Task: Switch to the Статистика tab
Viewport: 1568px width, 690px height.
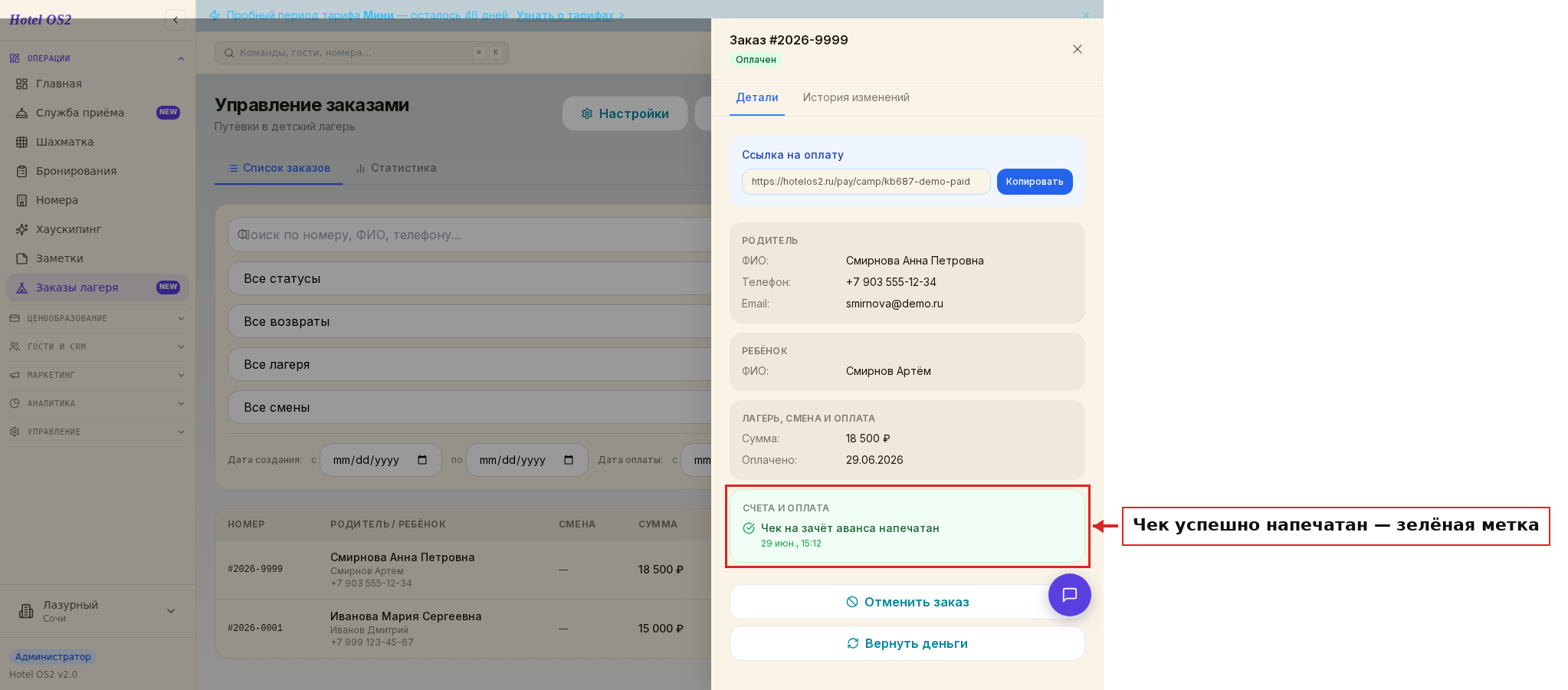Action: (396, 168)
